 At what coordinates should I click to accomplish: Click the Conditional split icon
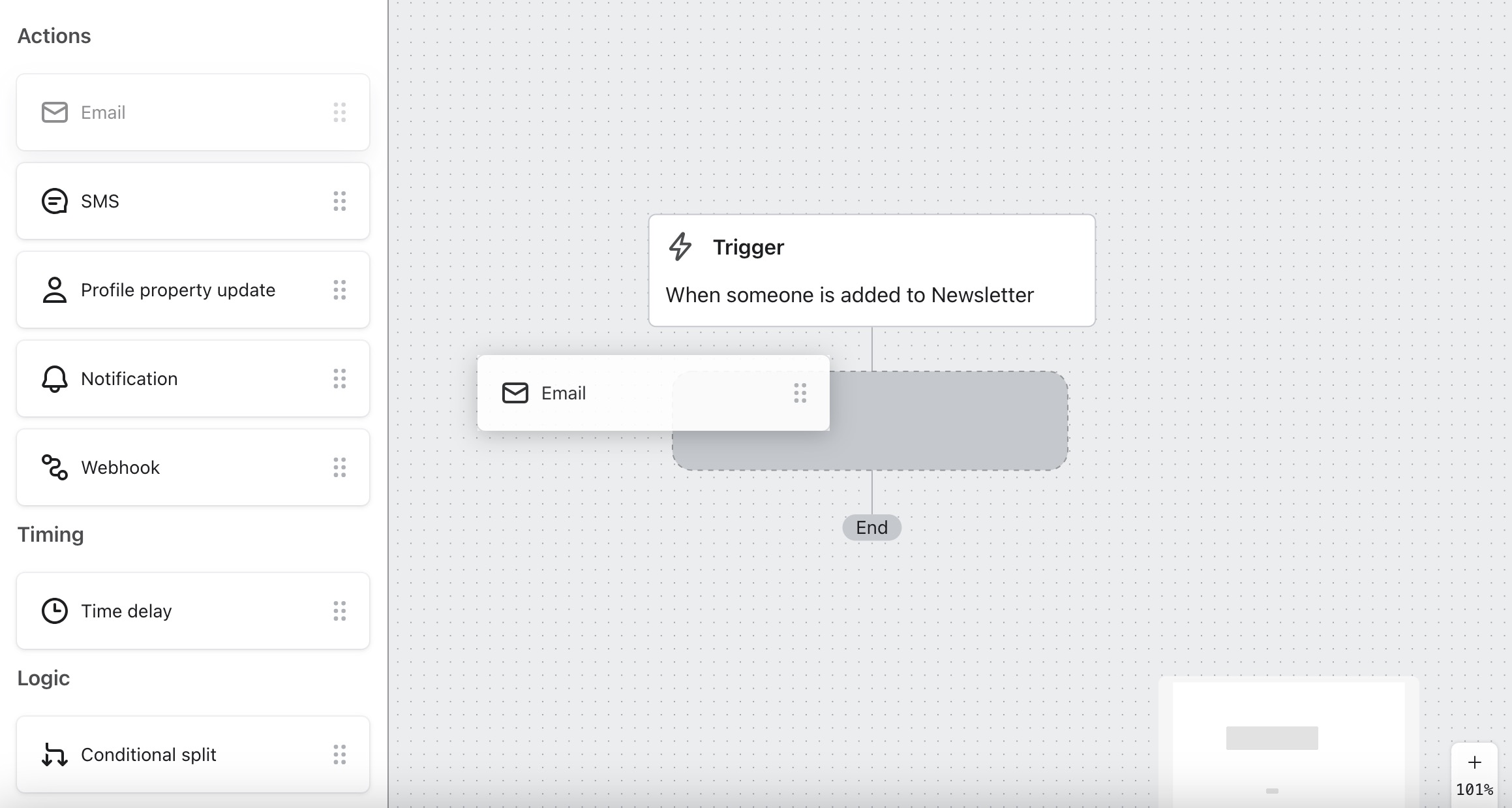coord(53,754)
